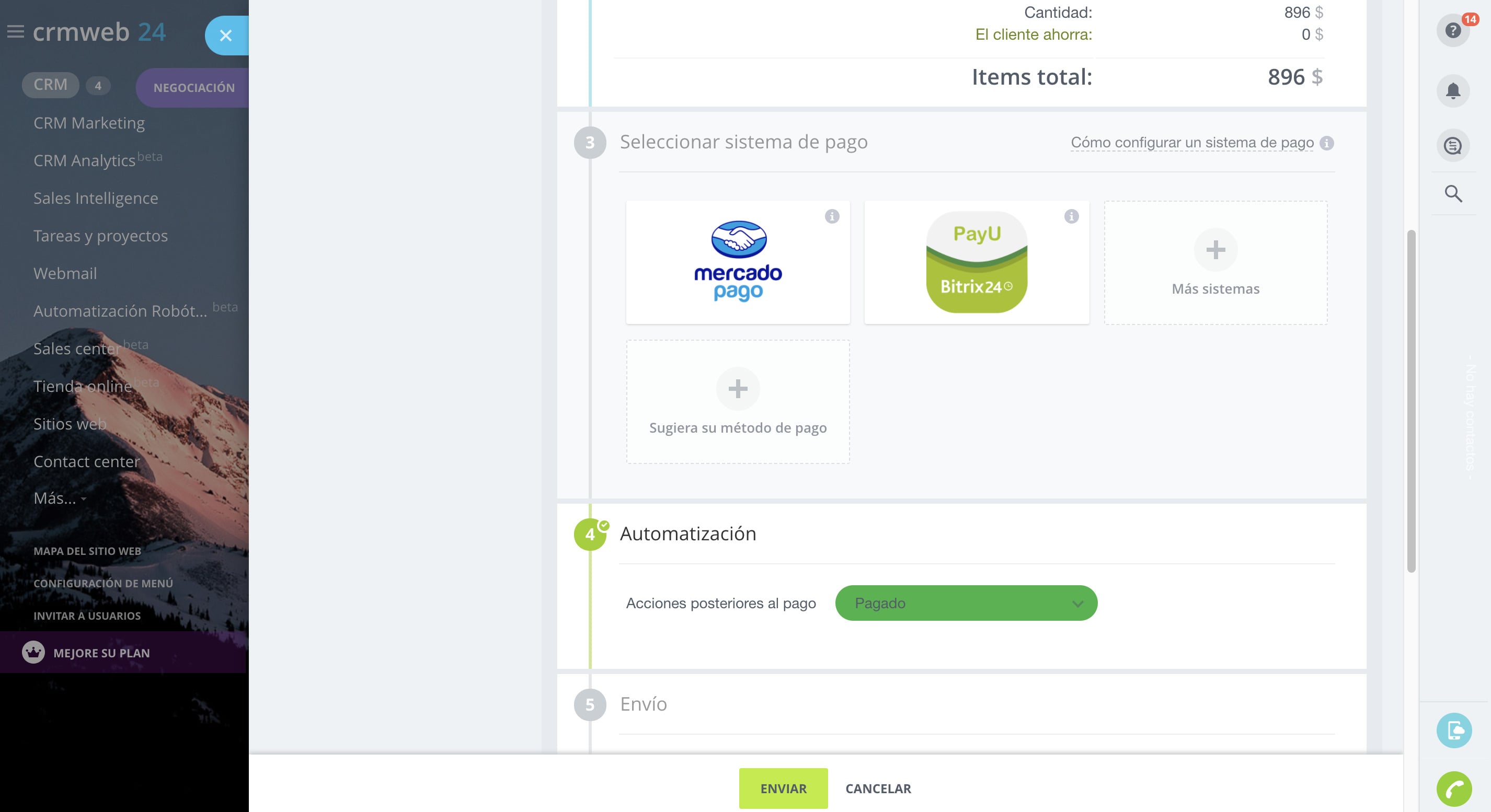Open CRM Marketing in sidebar
Screen dimensions: 1491x812
pyautogui.click(x=89, y=123)
